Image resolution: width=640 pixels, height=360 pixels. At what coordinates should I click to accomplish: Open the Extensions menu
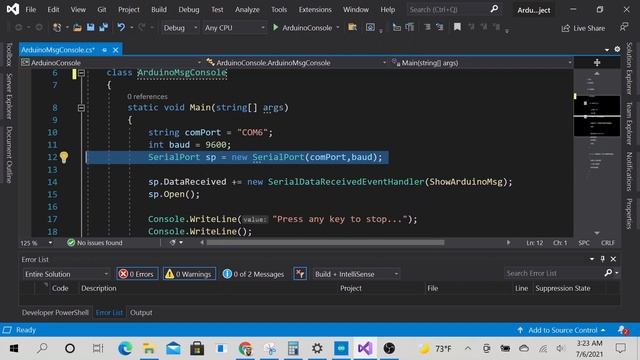pos(315,9)
